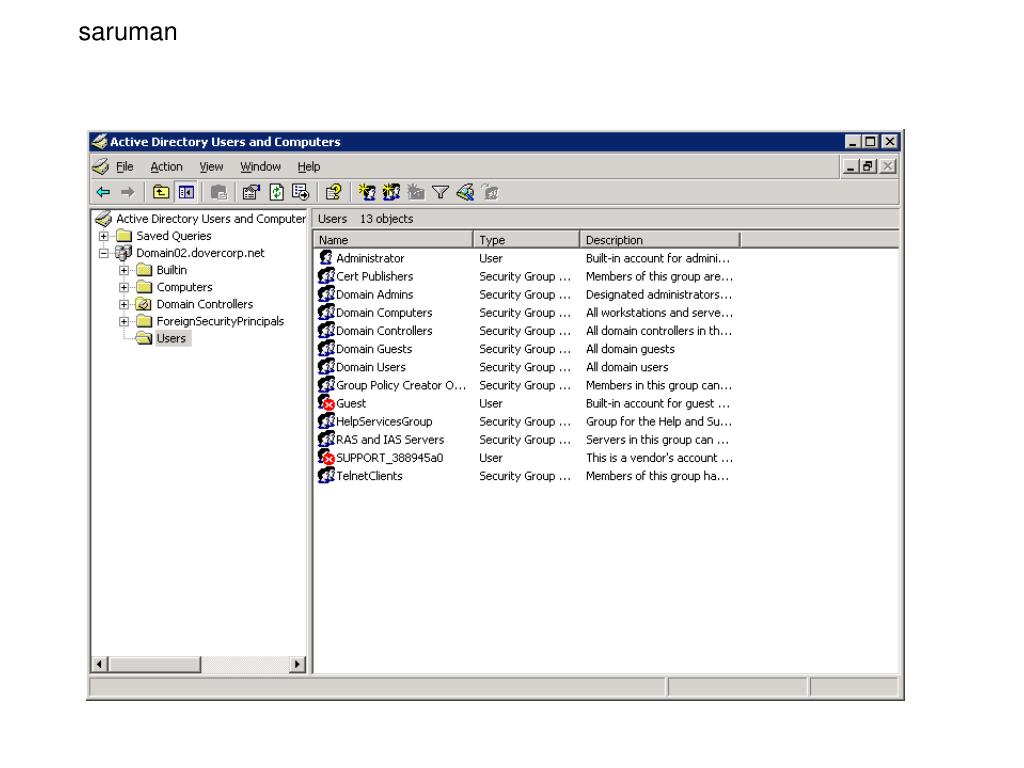The width and height of the screenshot is (1024, 768).
Task: Select the Saved Queries tree item
Action: coord(174,236)
